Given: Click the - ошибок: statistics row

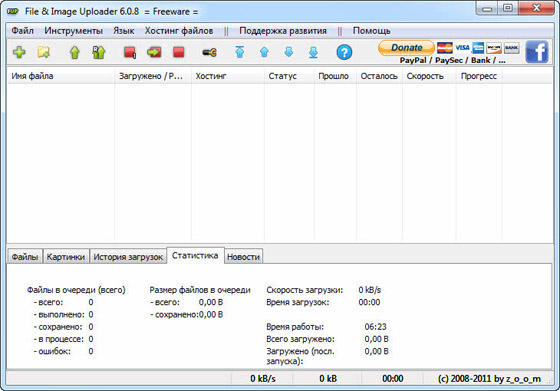Looking at the screenshot, I should 64,351.
